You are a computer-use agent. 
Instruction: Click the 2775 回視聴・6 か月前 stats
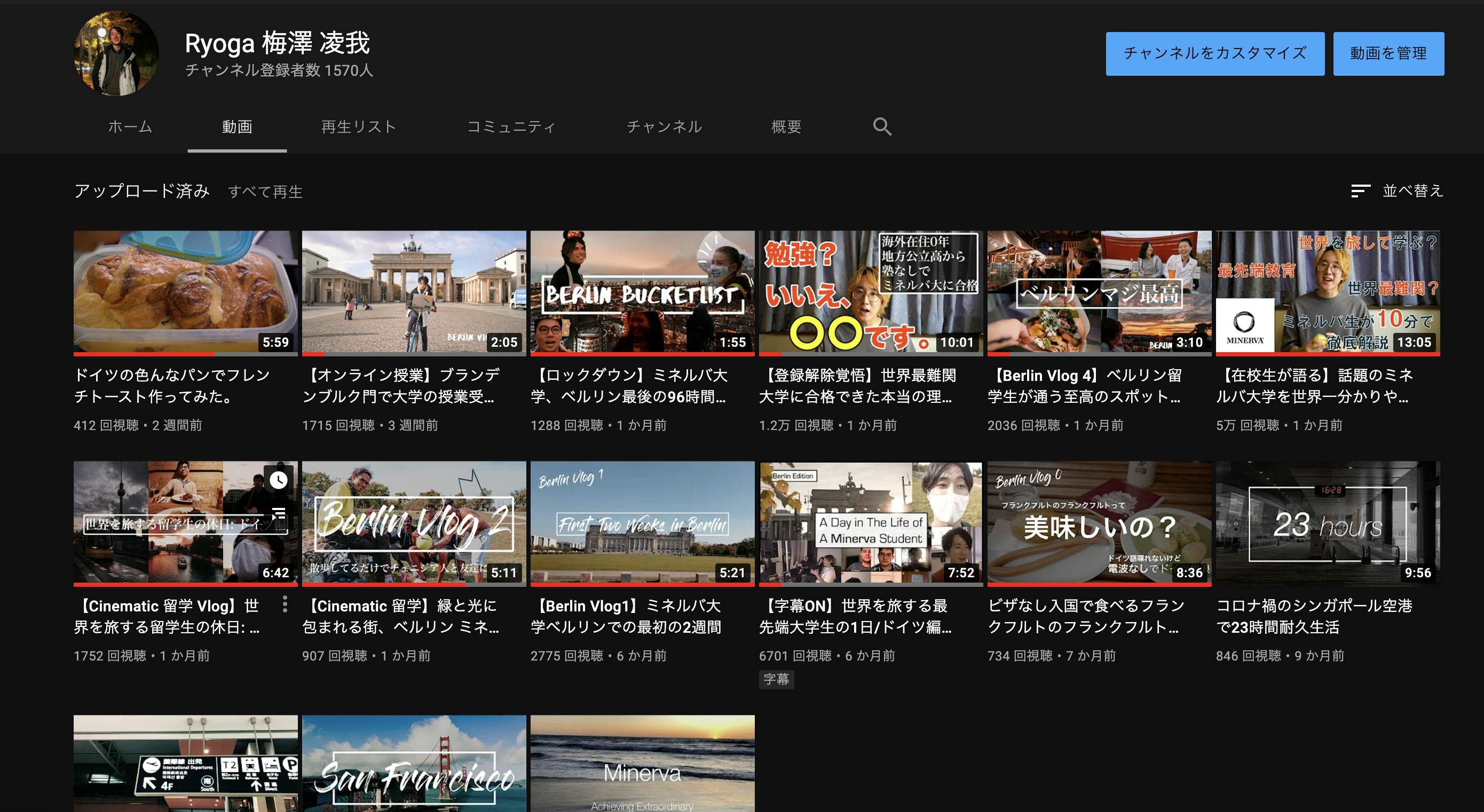(x=598, y=655)
